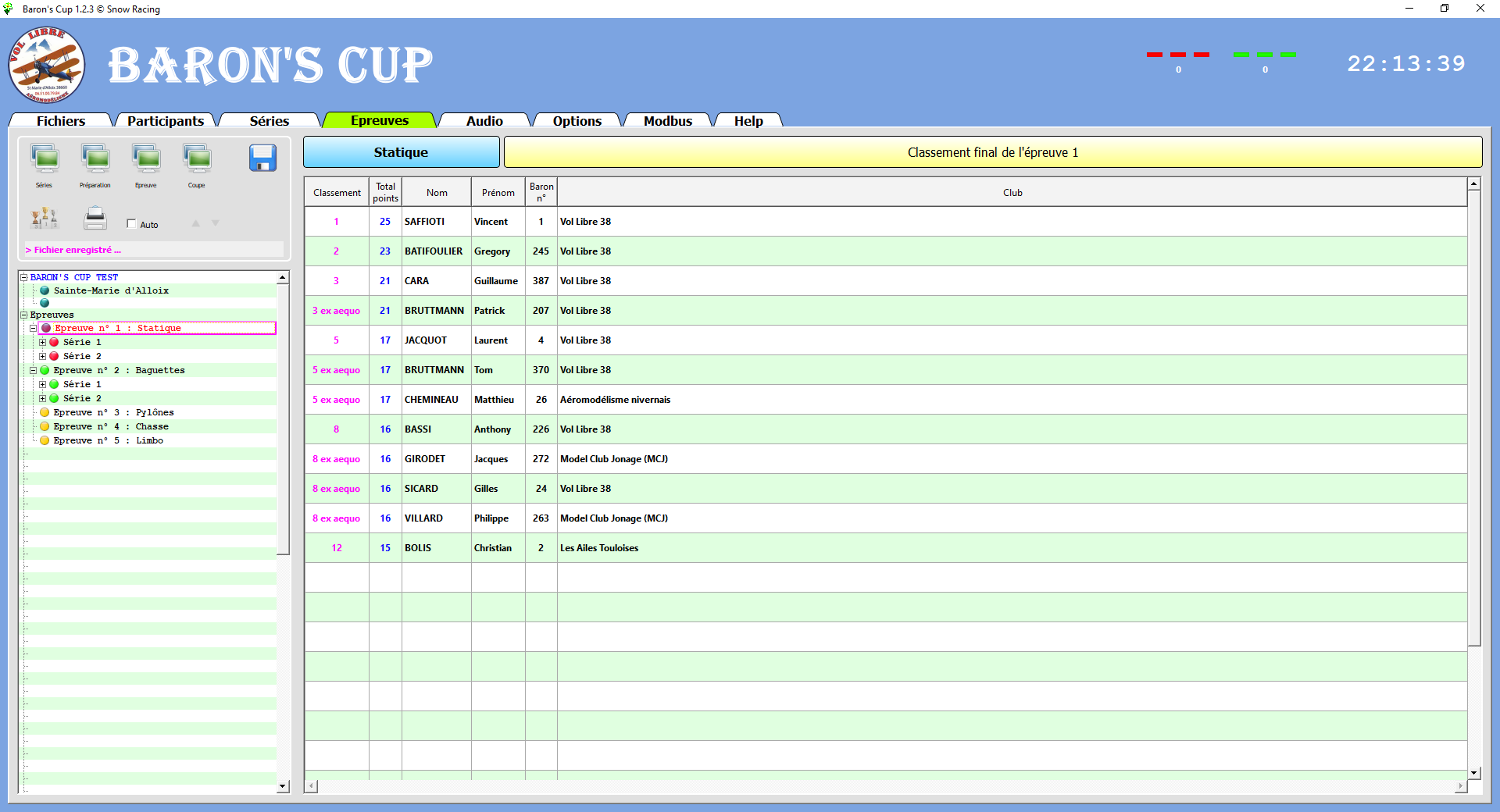Select the Coupe screen icon

pyautogui.click(x=197, y=158)
